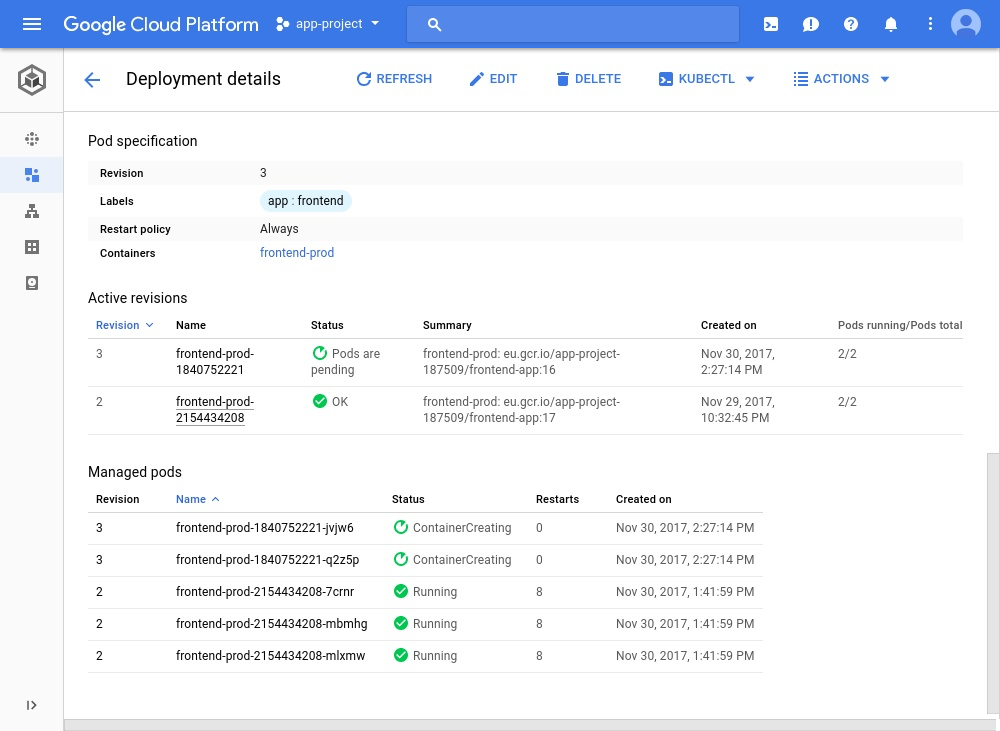1000x731 pixels.
Task: Click the Nov 29, 2017 created date
Action: tap(737, 410)
